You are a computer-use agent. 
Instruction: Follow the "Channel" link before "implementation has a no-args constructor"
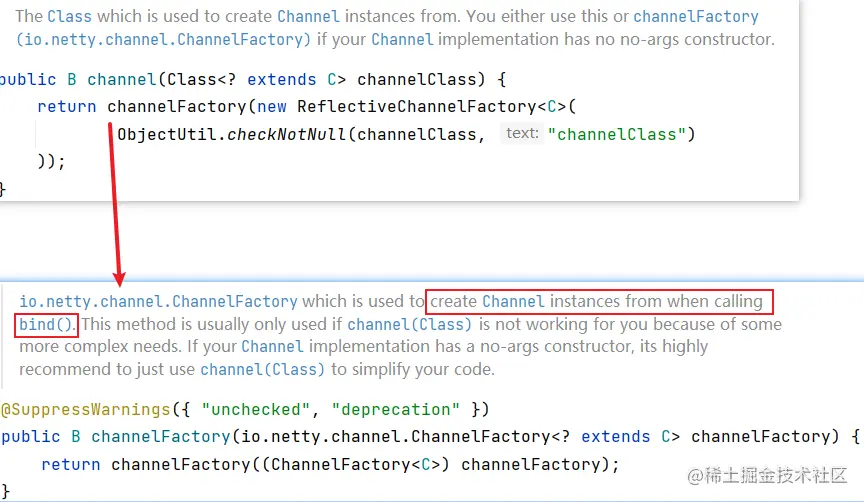(x=272, y=346)
